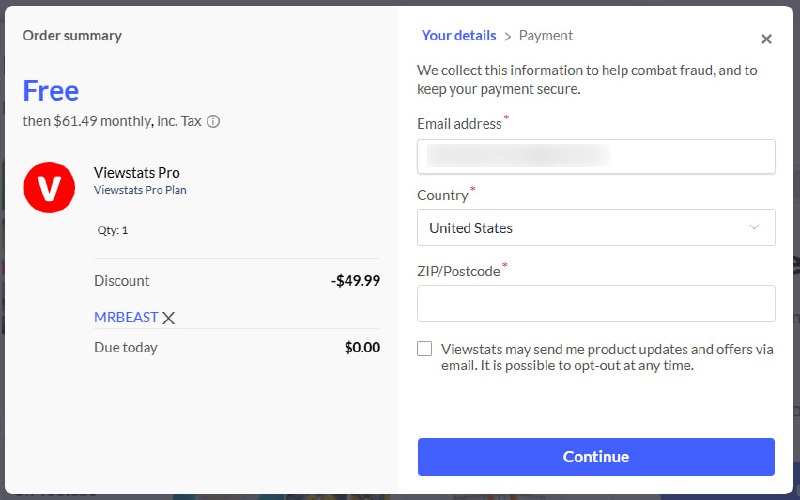Close the checkout dialog
Screen dimensions: 800x500
(x=766, y=39)
